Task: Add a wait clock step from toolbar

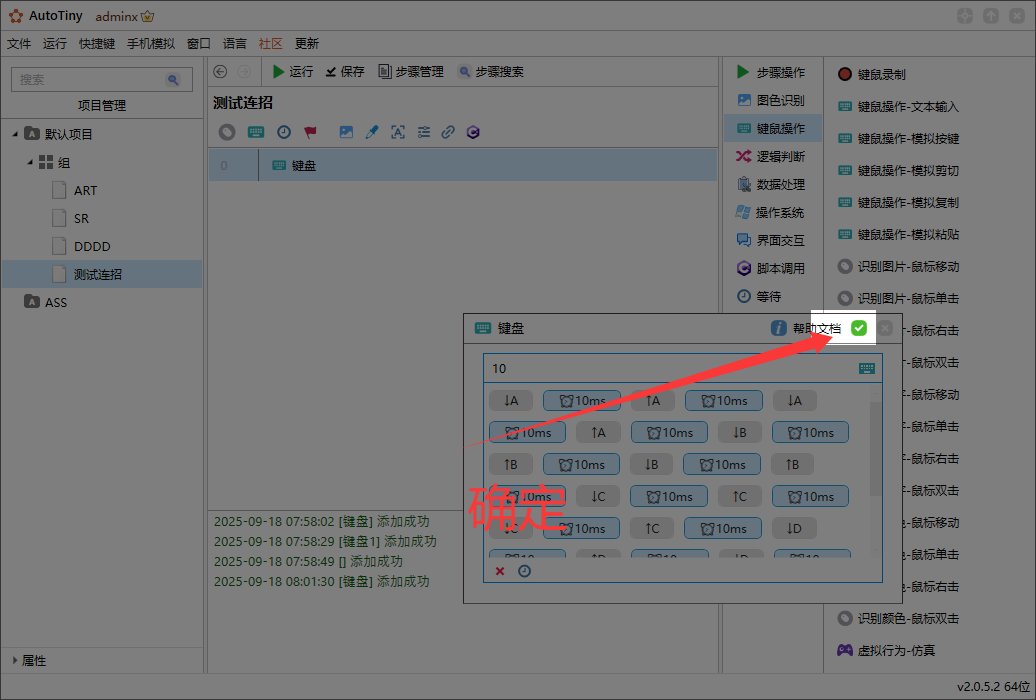Action: pos(283,132)
